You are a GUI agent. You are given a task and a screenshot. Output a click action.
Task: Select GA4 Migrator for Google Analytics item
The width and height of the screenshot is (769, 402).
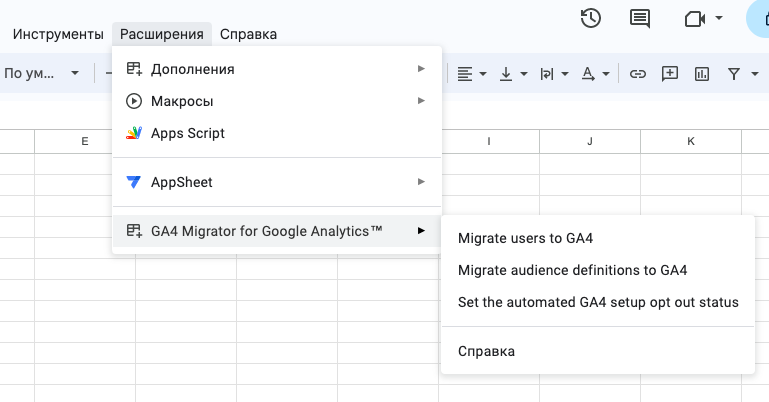tap(277, 231)
